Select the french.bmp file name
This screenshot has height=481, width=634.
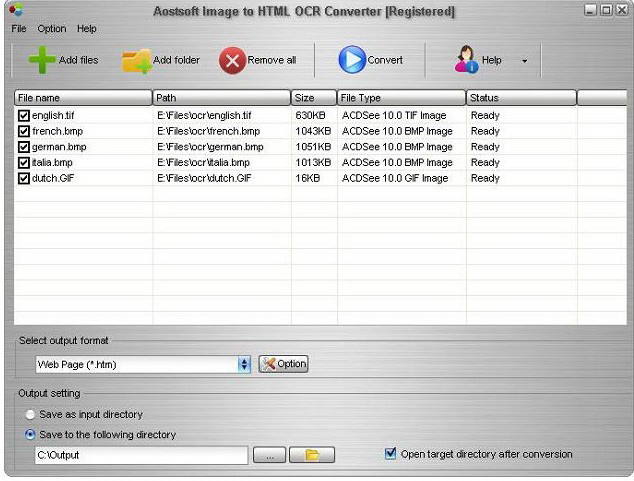[x=57, y=131]
